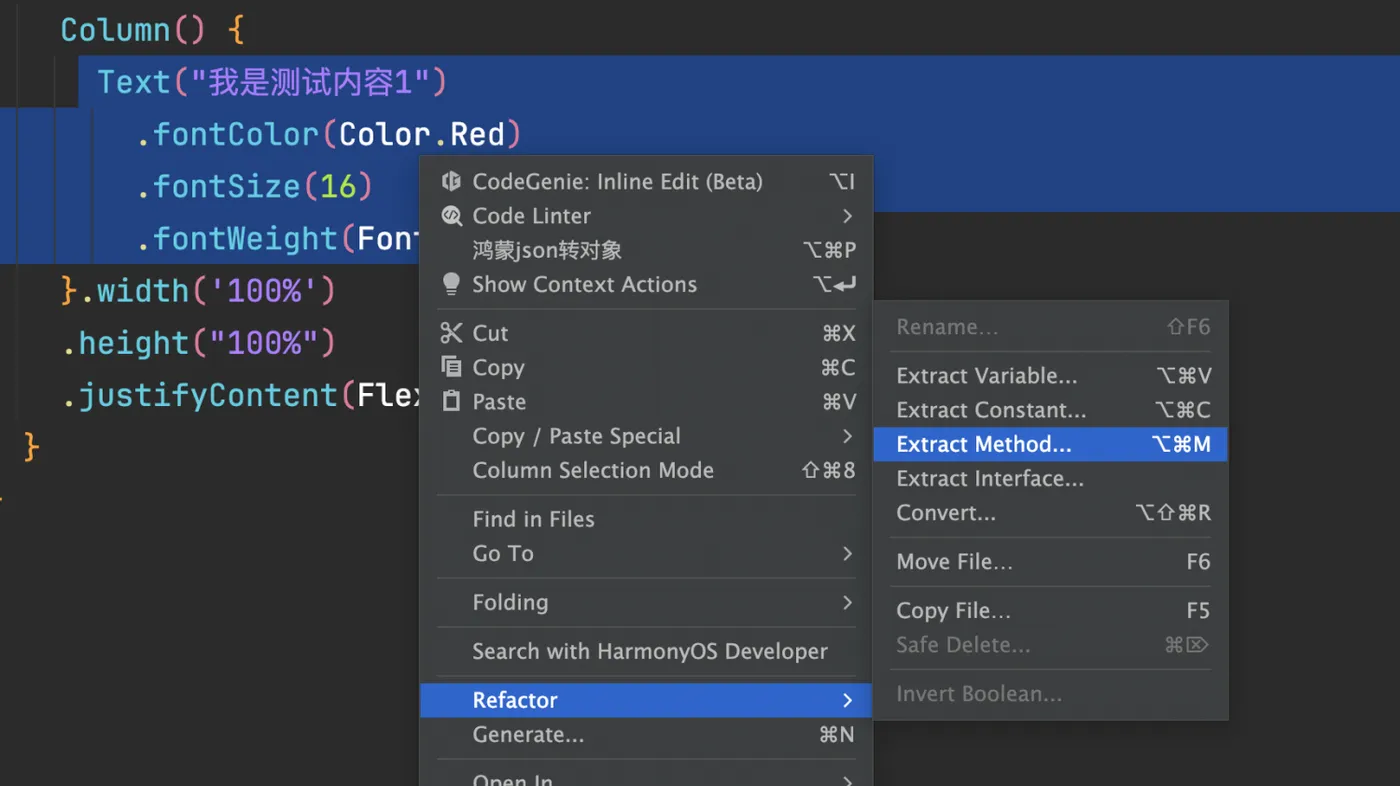
Task: Open the Go To submenu chevron
Action: pyautogui.click(x=847, y=553)
